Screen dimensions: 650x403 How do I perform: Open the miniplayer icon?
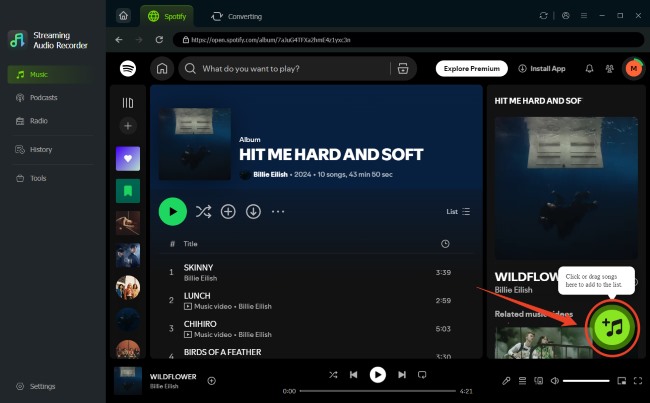[x=621, y=381]
